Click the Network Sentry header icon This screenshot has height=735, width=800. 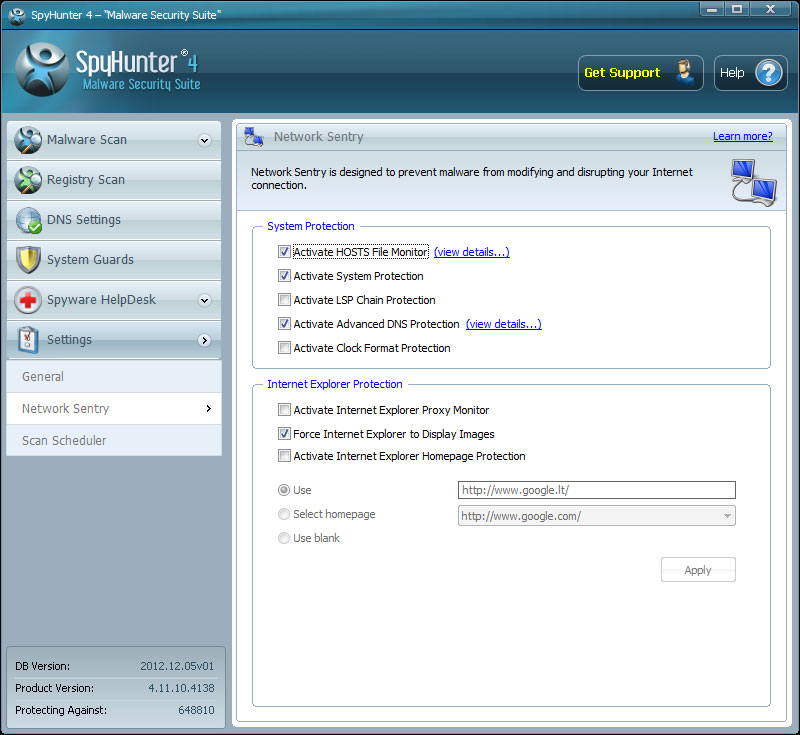(254, 137)
